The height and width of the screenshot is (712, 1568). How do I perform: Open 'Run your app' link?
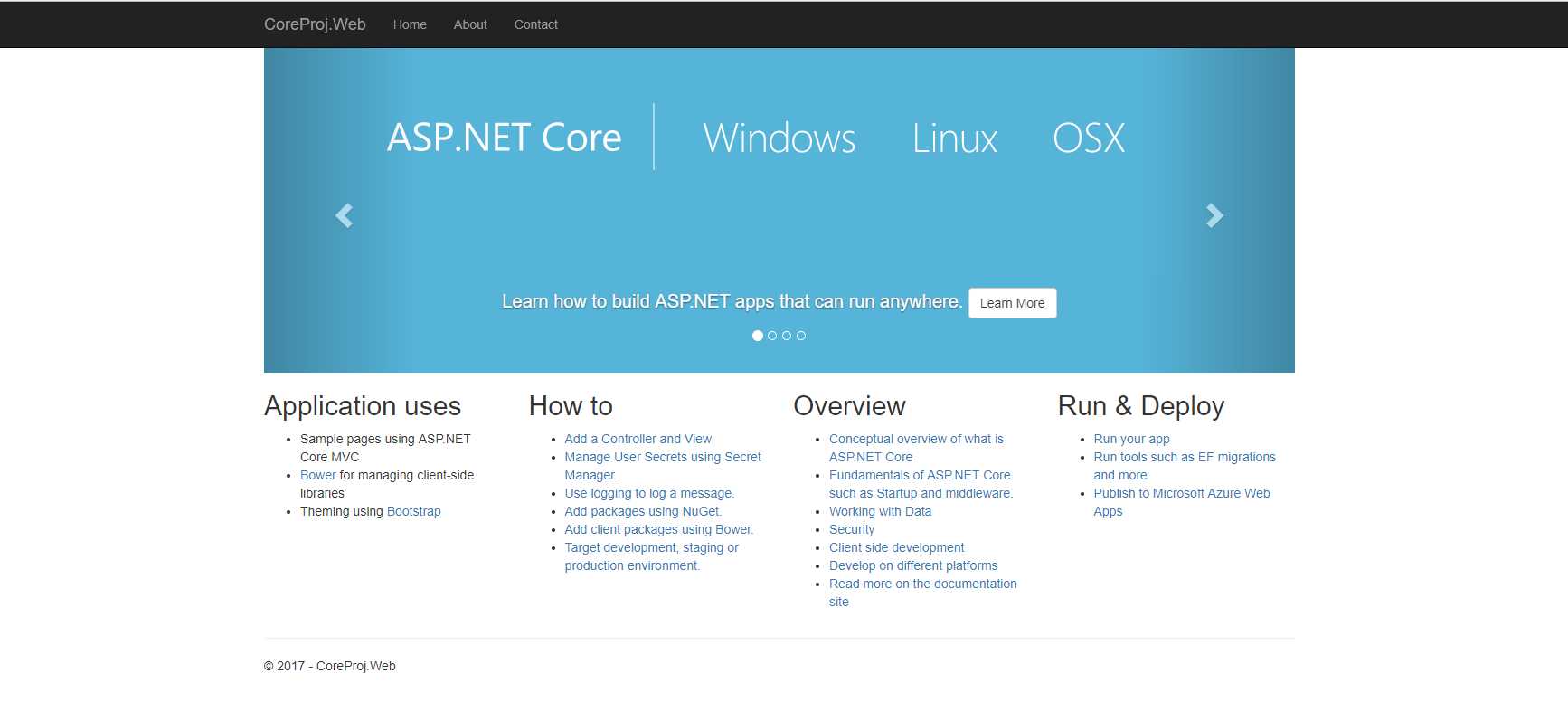pos(1131,439)
